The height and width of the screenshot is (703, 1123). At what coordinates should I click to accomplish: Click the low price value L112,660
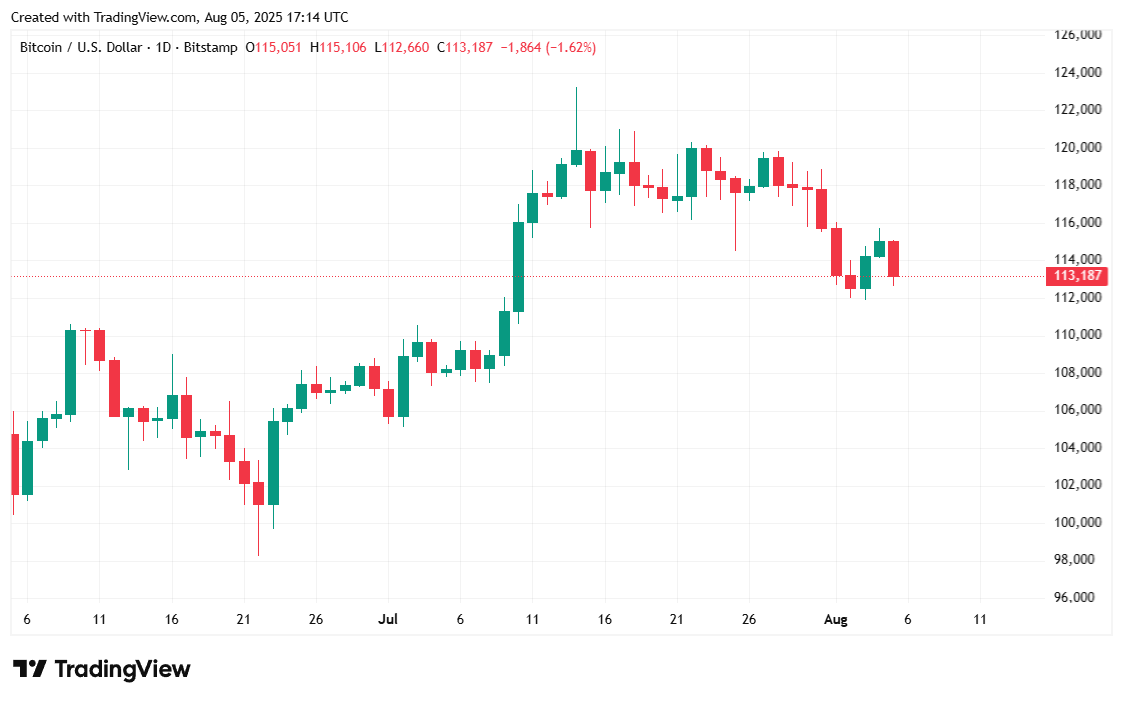coord(402,47)
